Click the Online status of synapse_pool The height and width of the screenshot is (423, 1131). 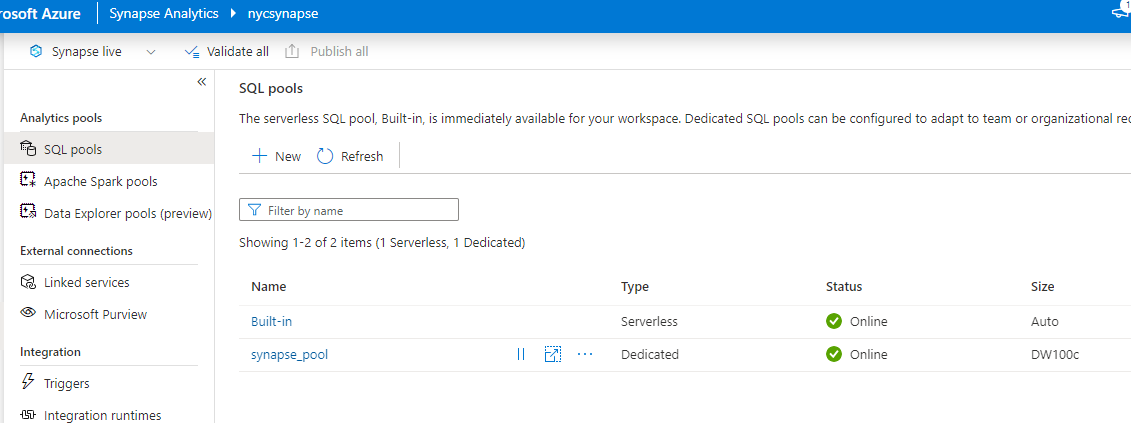[857, 354]
